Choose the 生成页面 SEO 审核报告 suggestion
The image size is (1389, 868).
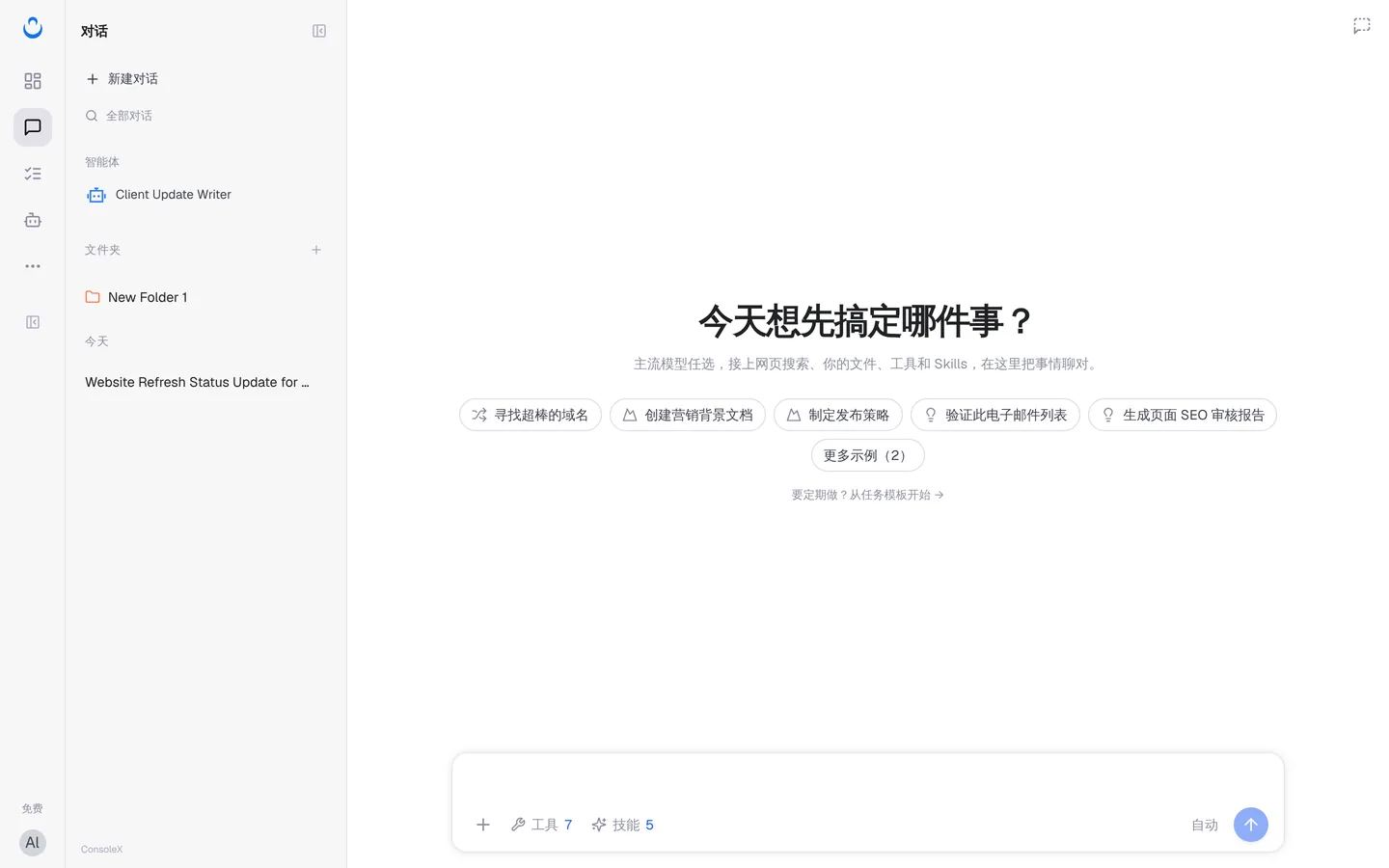[1183, 415]
